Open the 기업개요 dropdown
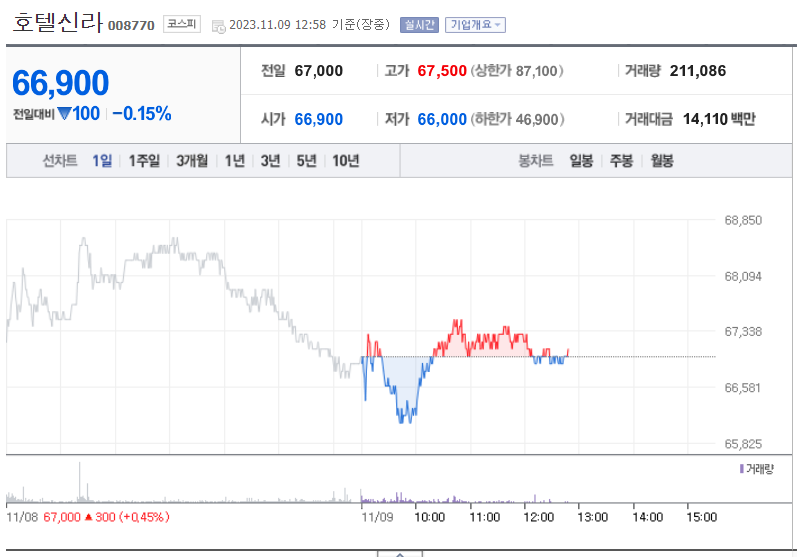The image size is (797, 557). tap(475, 25)
